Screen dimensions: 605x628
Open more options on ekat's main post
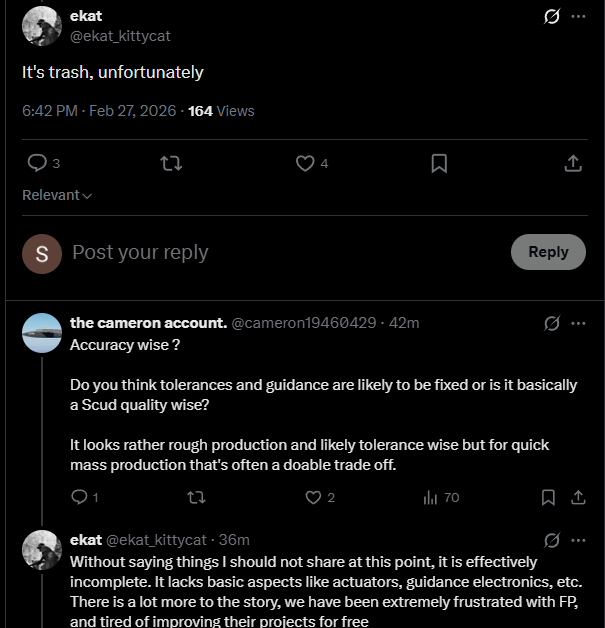point(578,16)
